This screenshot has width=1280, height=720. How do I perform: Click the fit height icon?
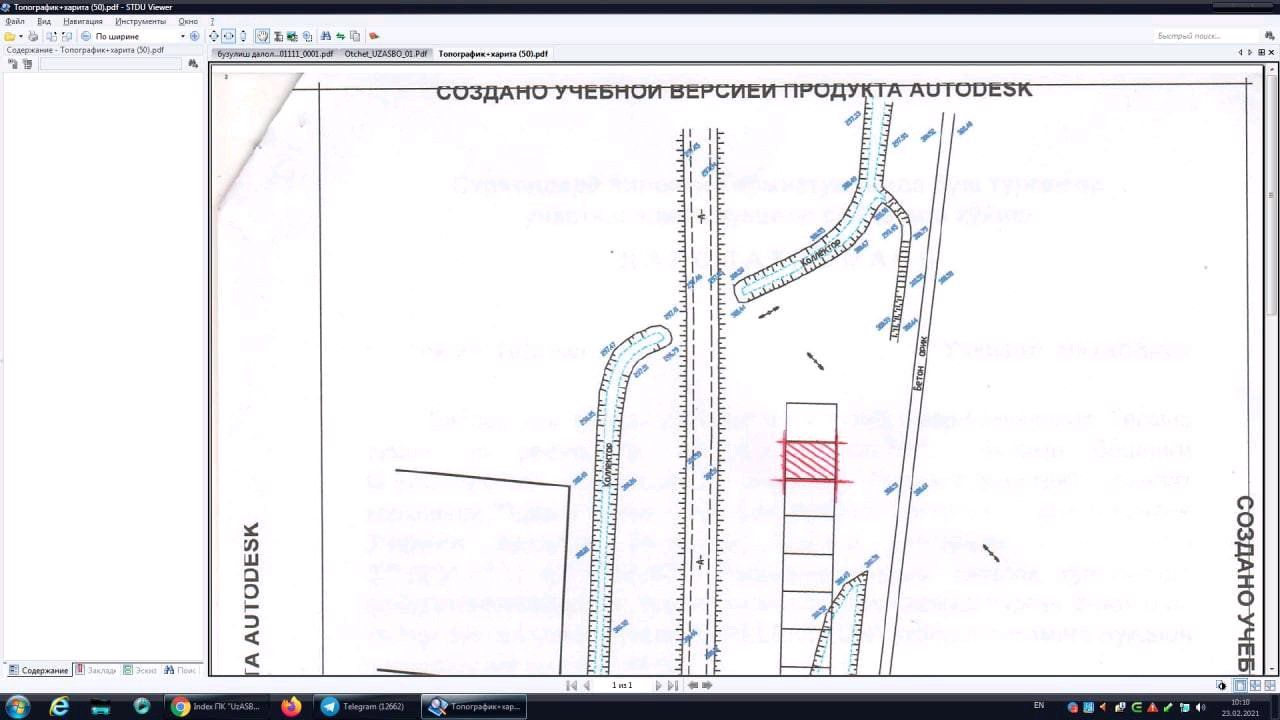point(242,36)
